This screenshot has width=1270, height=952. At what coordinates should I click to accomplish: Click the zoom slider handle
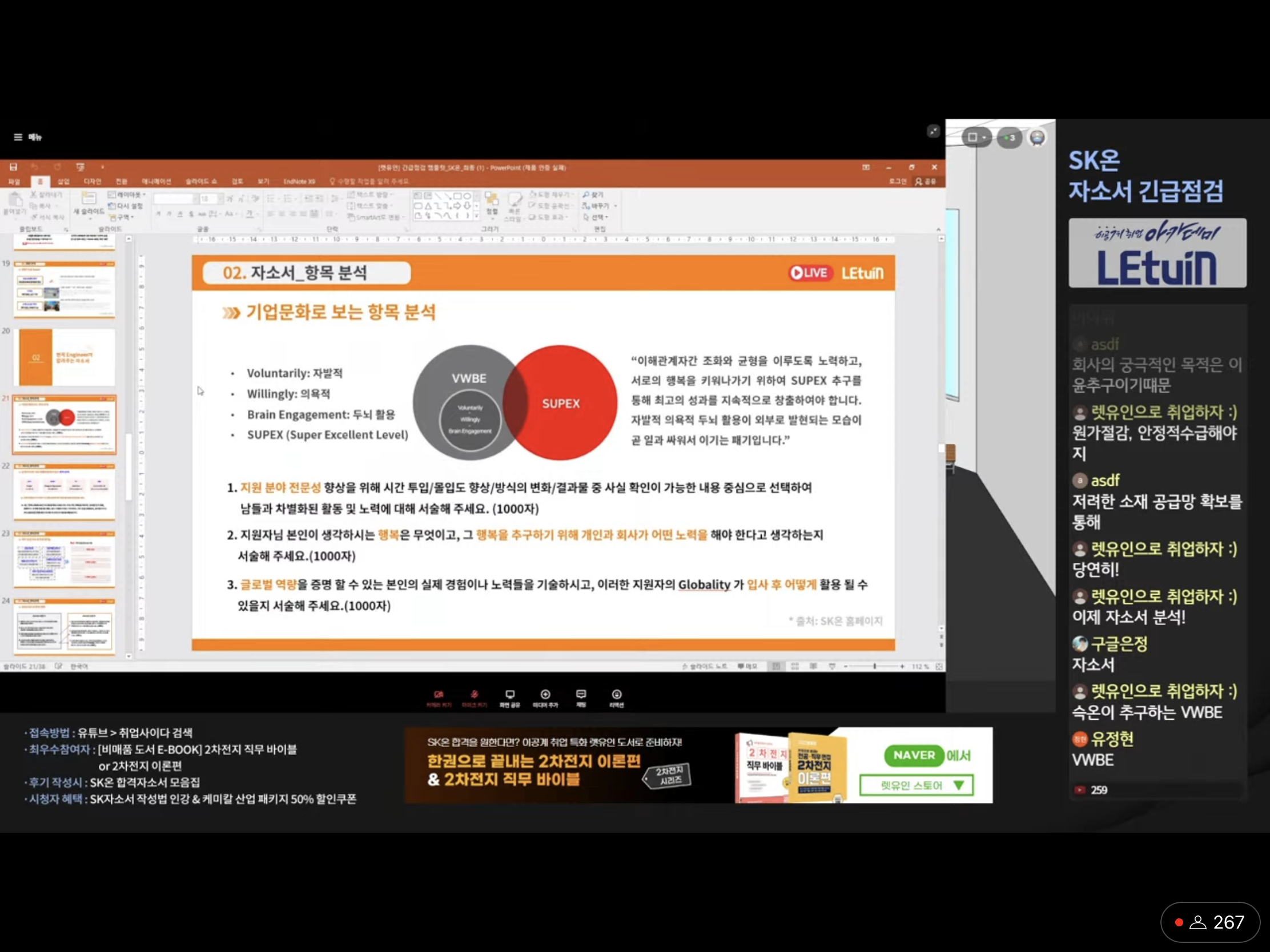coord(874,666)
